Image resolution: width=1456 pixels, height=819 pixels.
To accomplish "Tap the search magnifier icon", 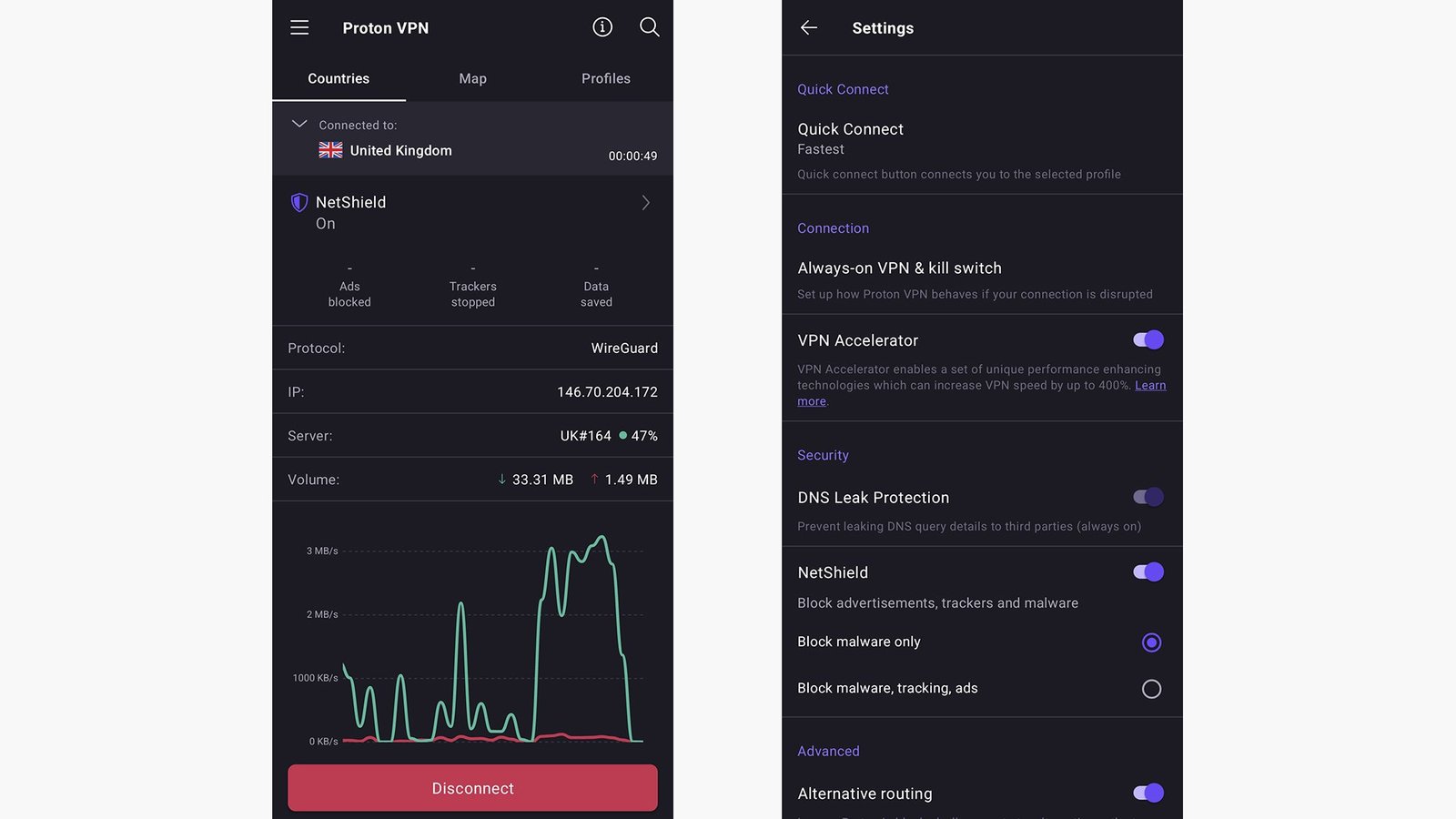I will click(x=649, y=27).
